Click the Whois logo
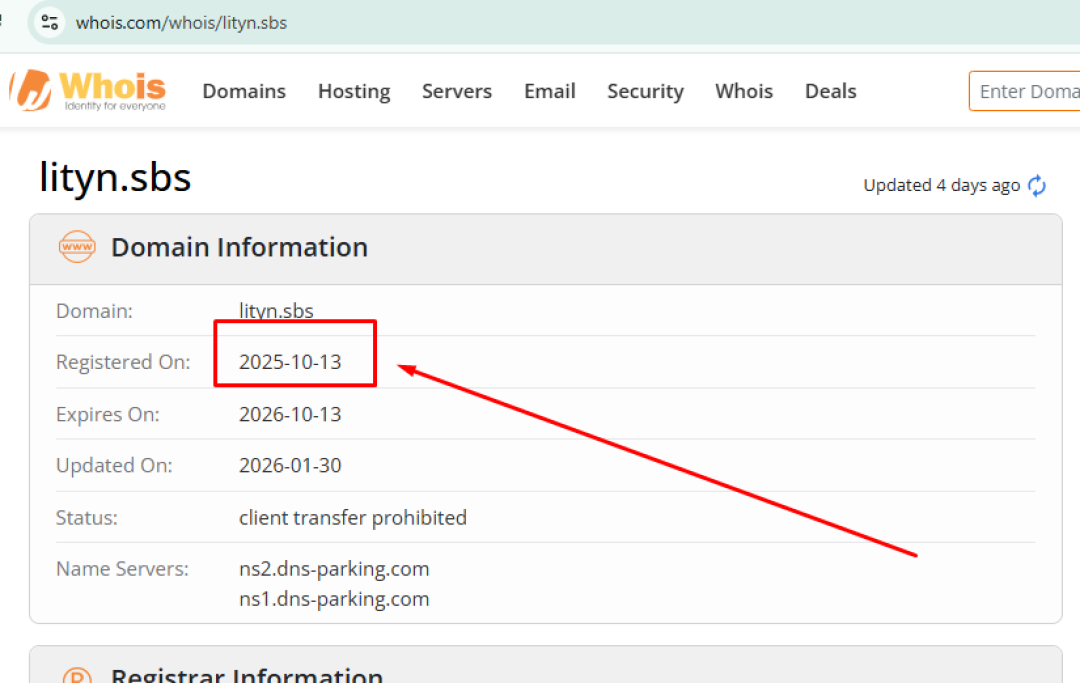The width and height of the screenshot is (1080, 683). pos(89,90)
